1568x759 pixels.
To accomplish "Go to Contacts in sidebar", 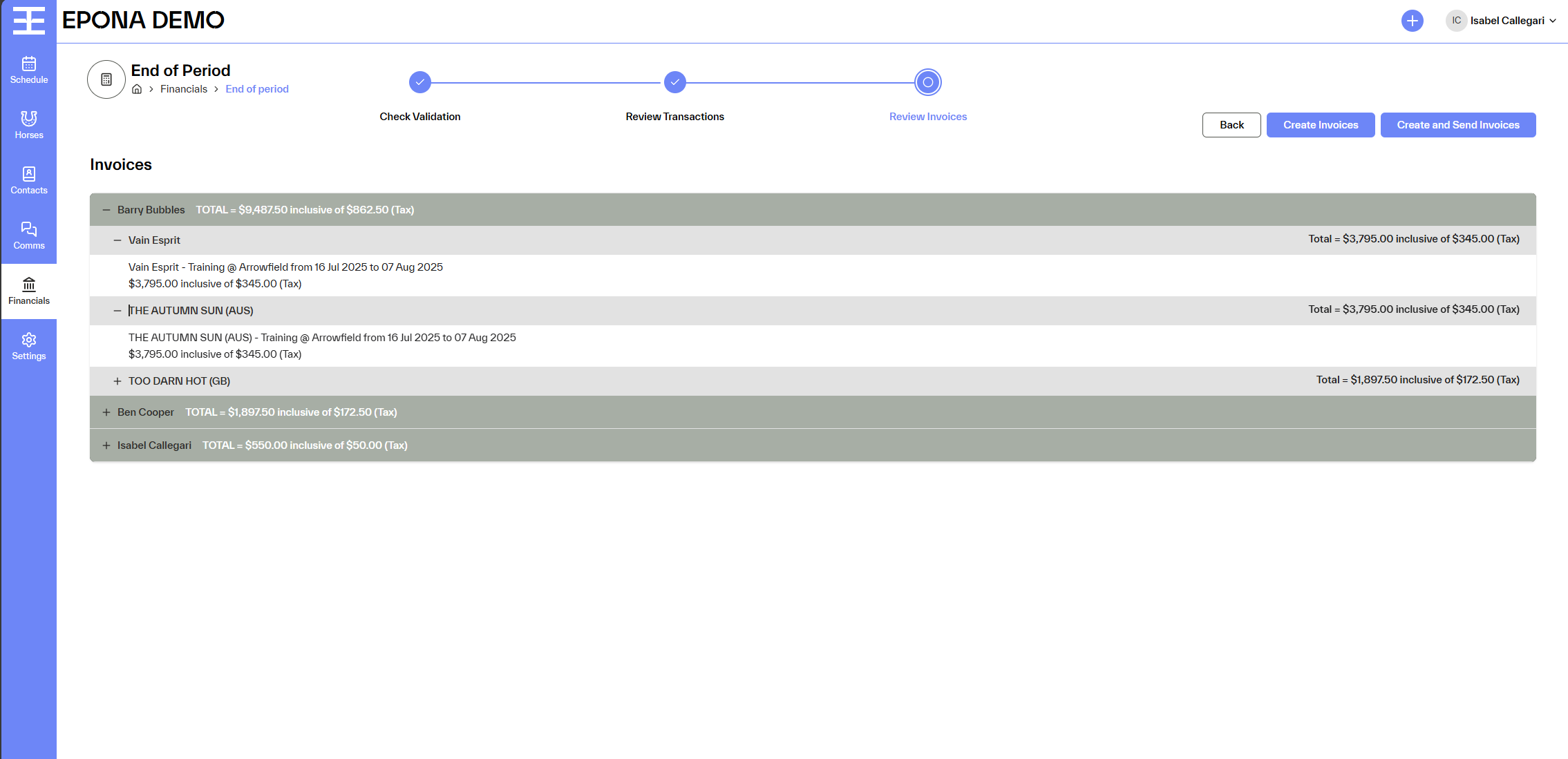I will (29, 180).
